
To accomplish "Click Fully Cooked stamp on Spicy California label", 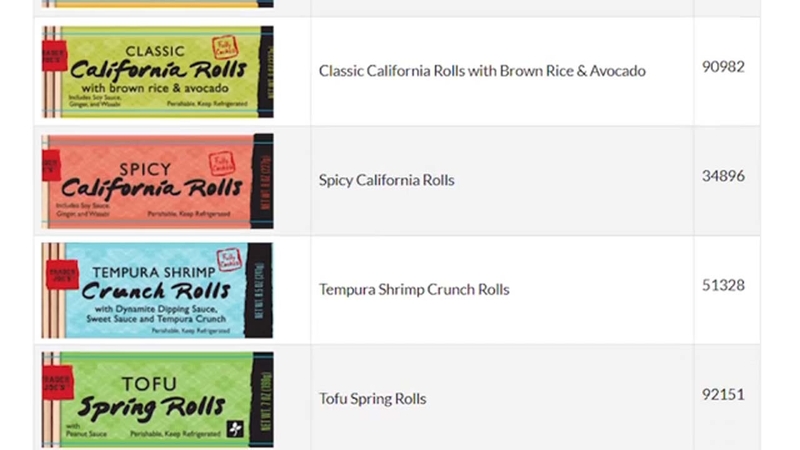I will click(222, 163).
